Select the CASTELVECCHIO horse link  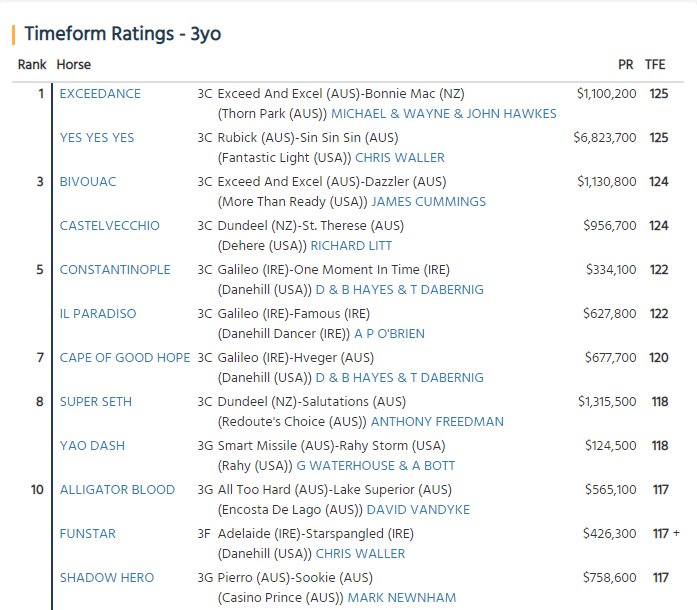click(x=109, y=226)
